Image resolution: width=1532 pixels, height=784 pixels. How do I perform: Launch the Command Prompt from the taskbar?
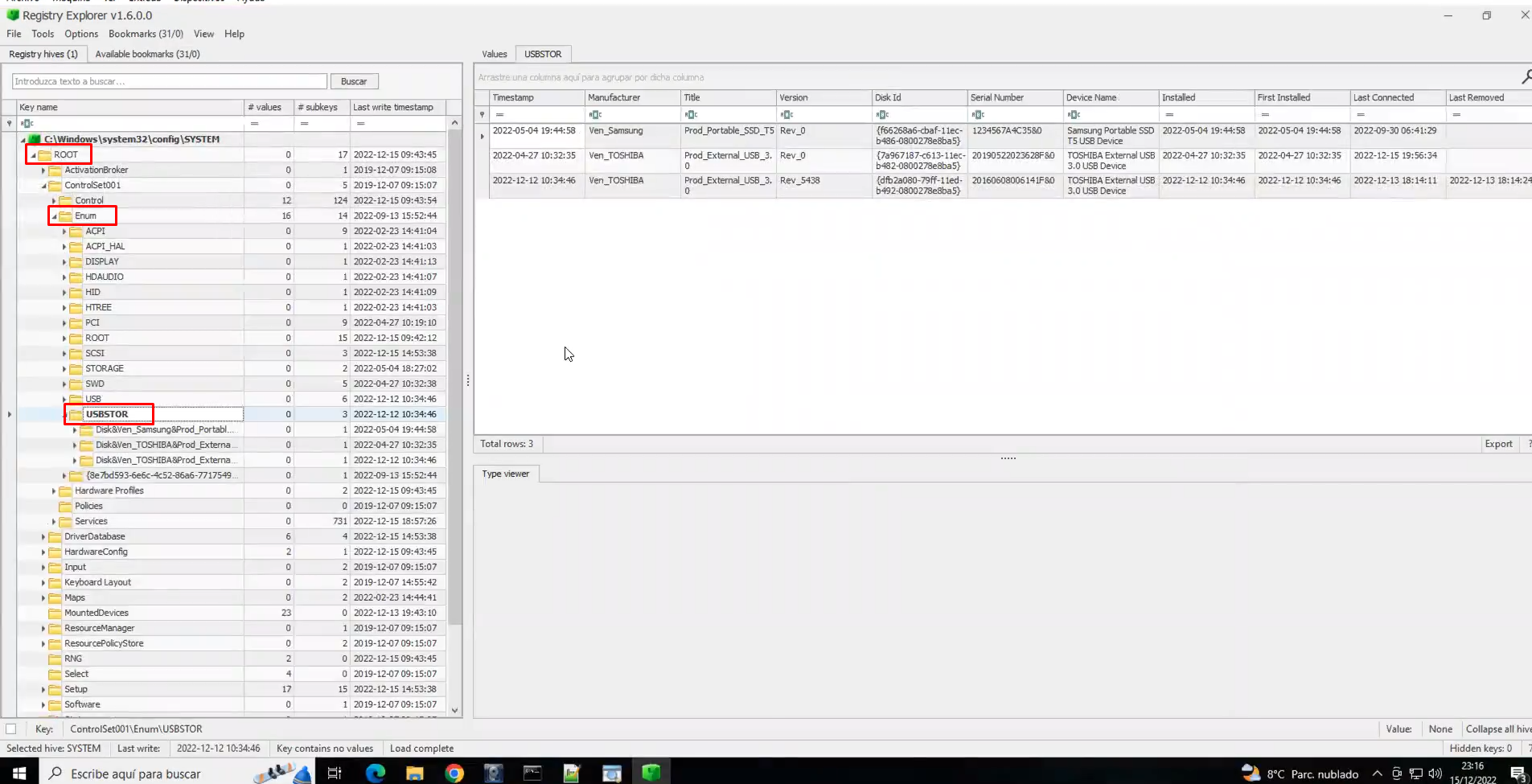click(533, 773)
